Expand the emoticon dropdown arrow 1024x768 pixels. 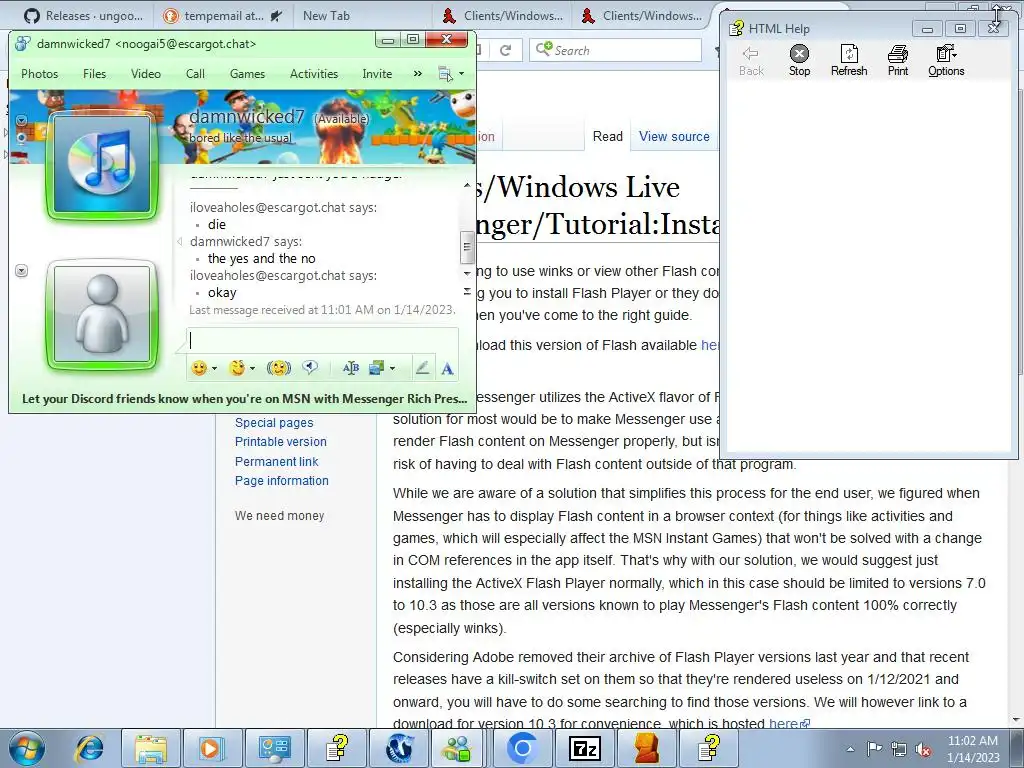tap(215, 369)
